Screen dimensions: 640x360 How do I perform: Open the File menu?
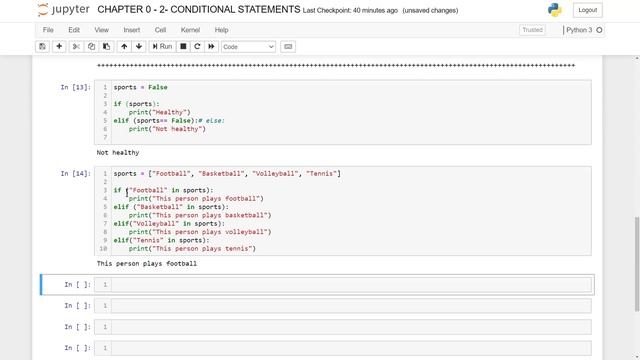48,30
